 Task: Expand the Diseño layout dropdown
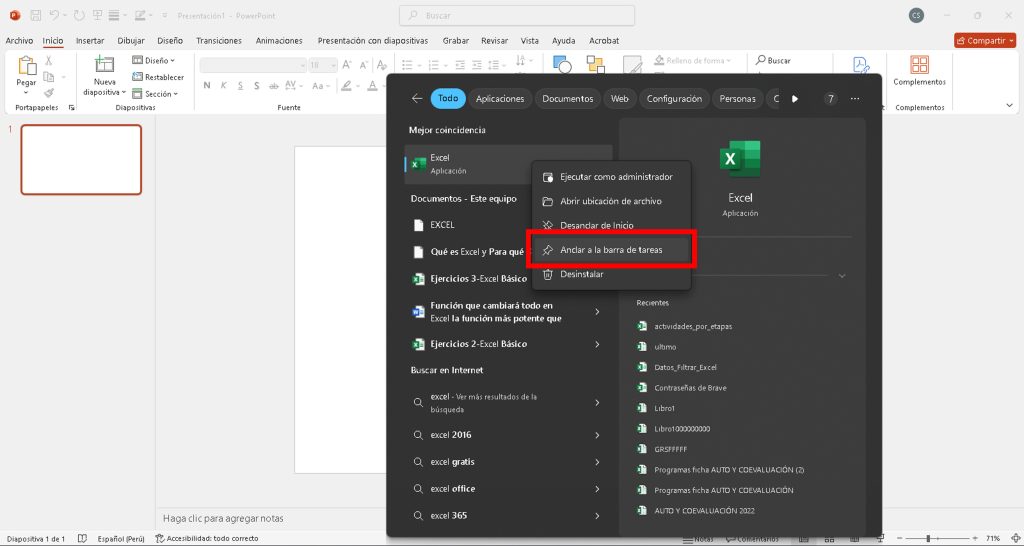tap(156, 60)
